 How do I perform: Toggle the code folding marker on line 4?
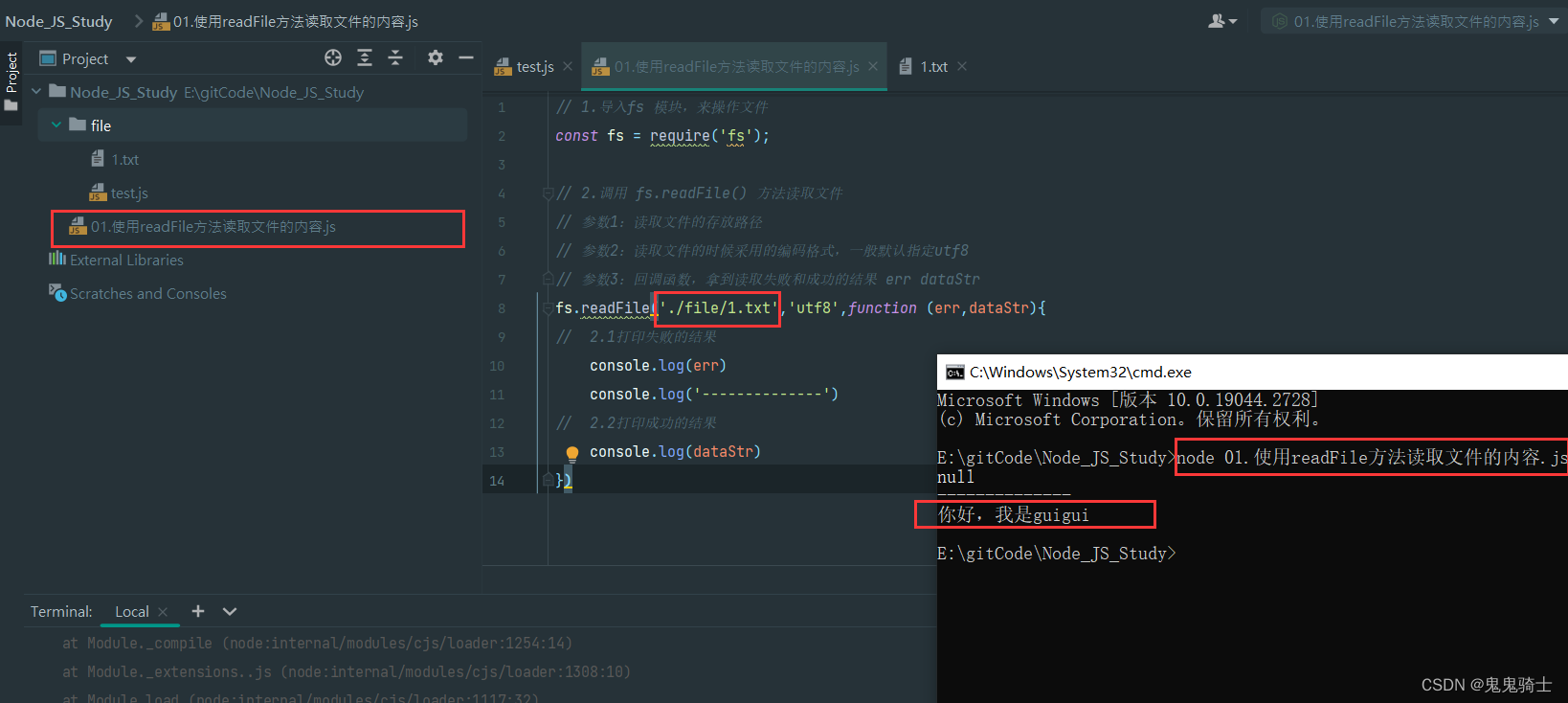pyautogui.click(x=548, y=193)
